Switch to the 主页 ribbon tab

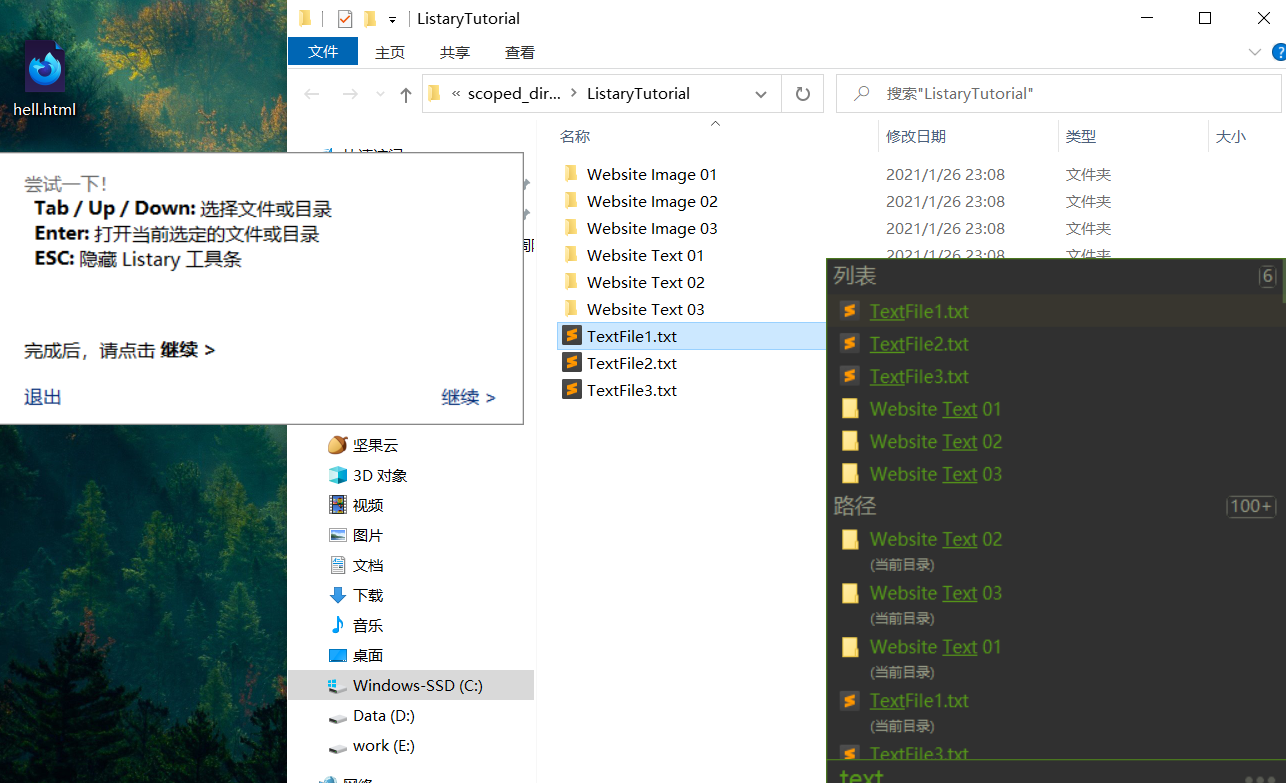click(390, 52)
